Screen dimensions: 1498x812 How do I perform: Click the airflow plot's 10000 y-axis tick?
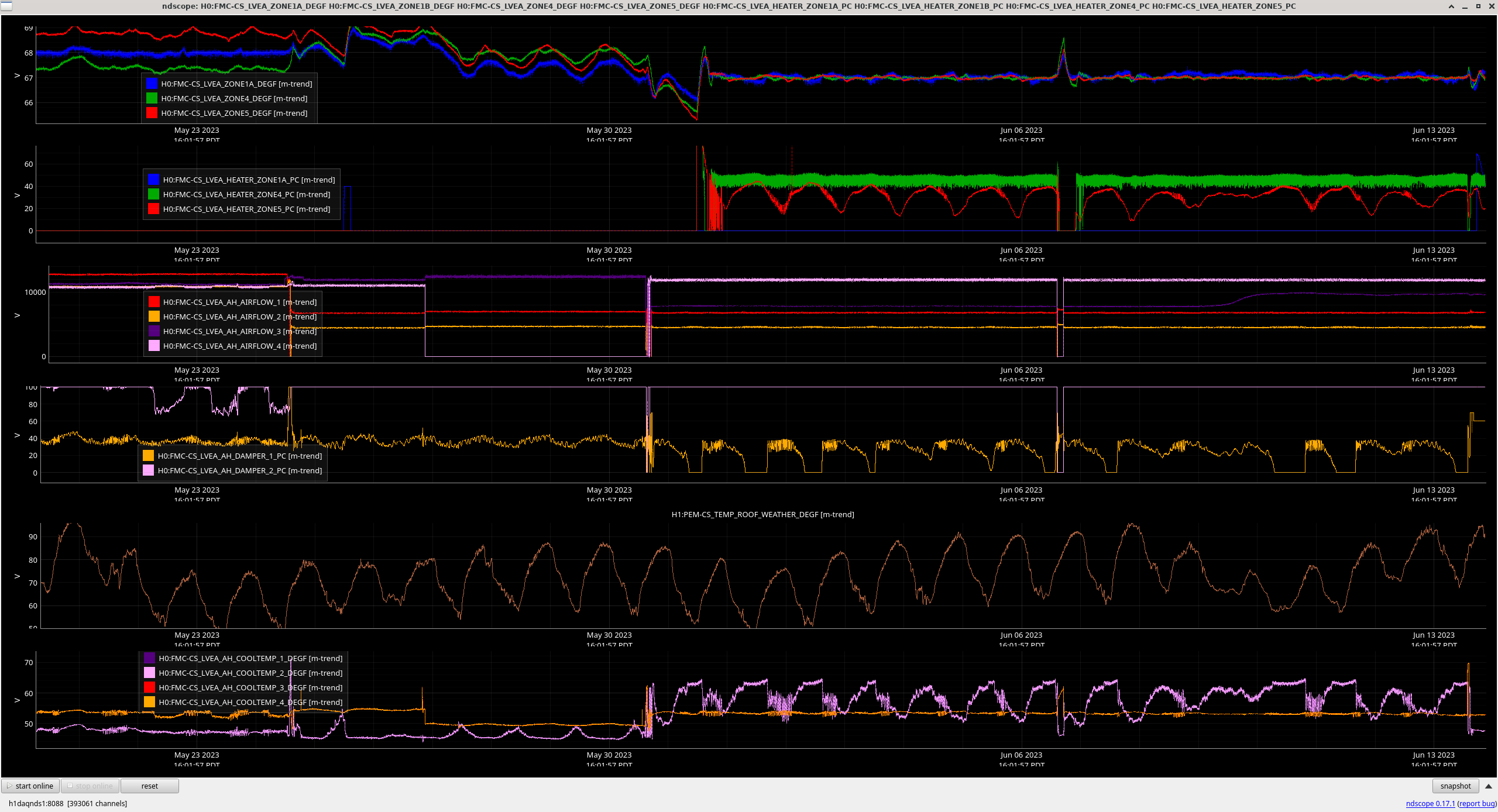[x=35, y=293]
